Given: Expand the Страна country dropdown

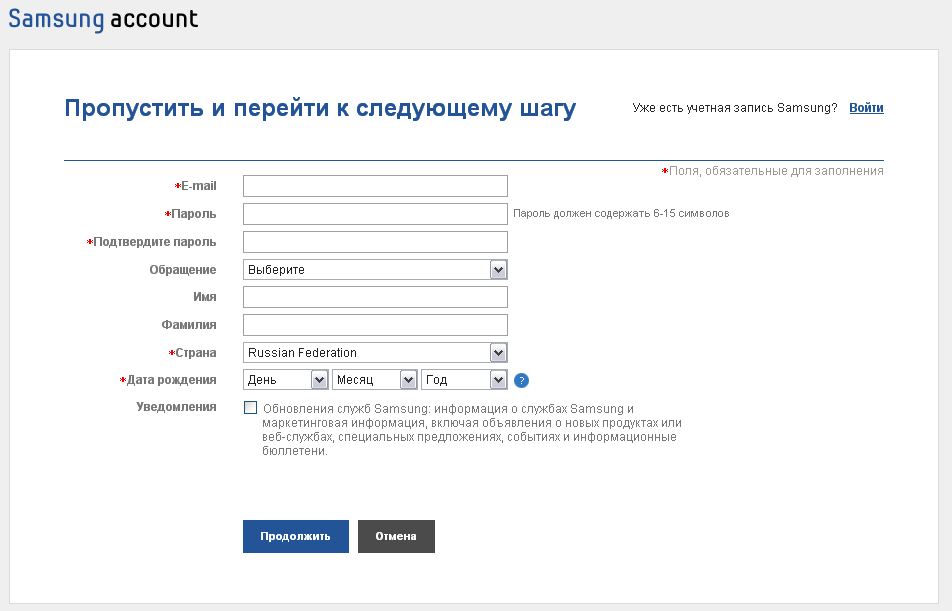Looking at the screenshot, I should (375, 352).
